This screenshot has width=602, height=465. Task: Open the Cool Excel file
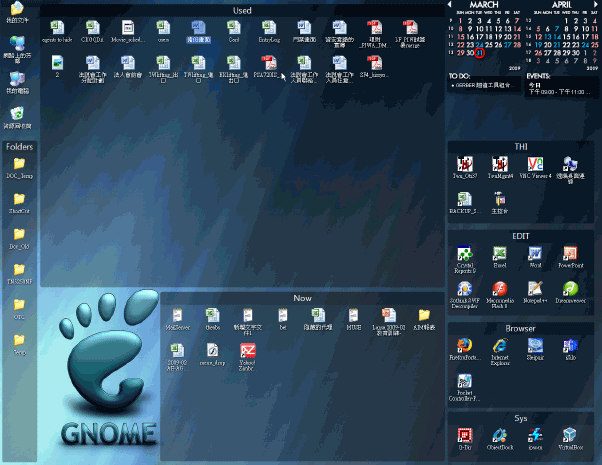(233, 31)
